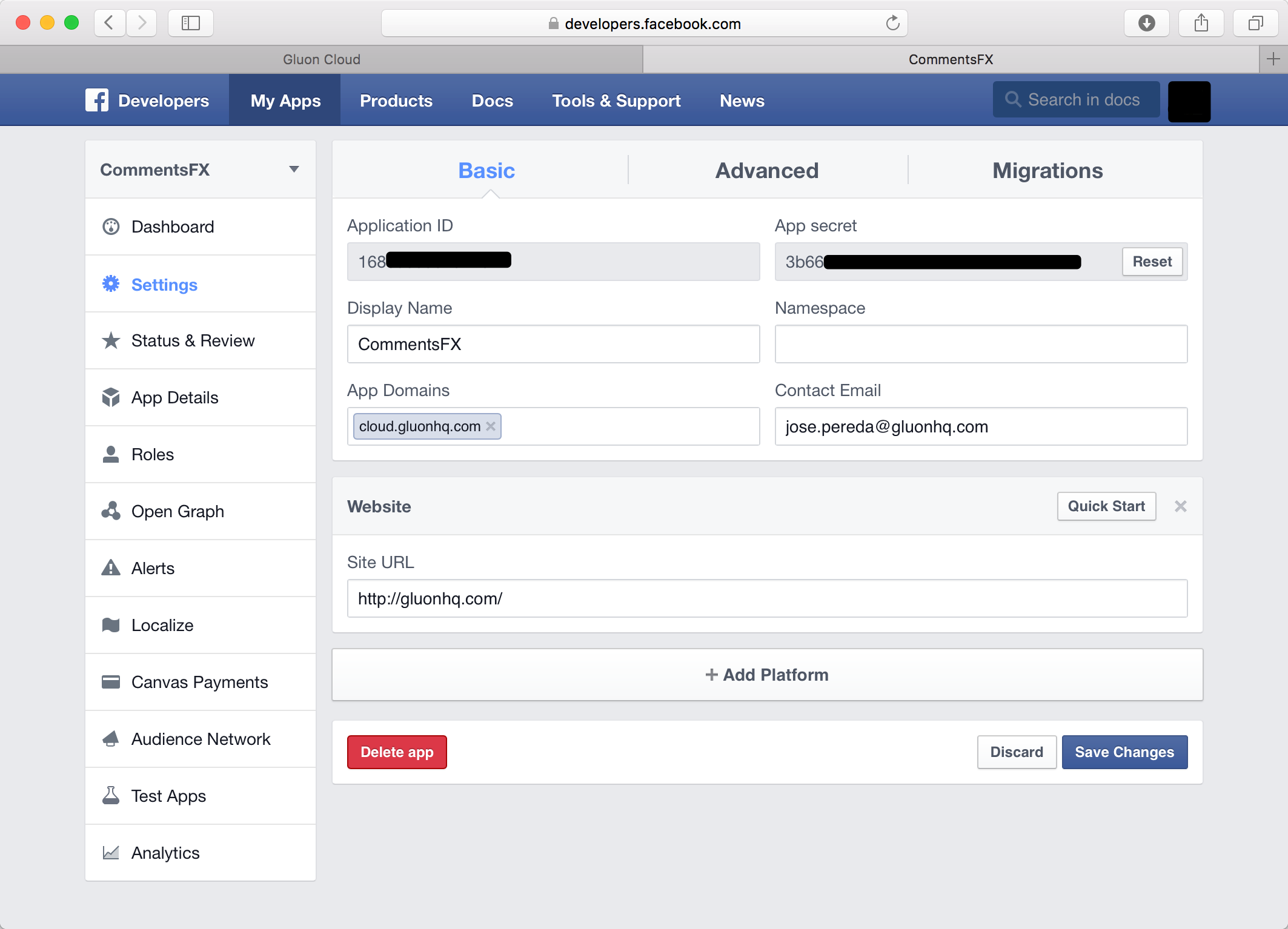Select the CommentsFX browser tab

(951, 59)
